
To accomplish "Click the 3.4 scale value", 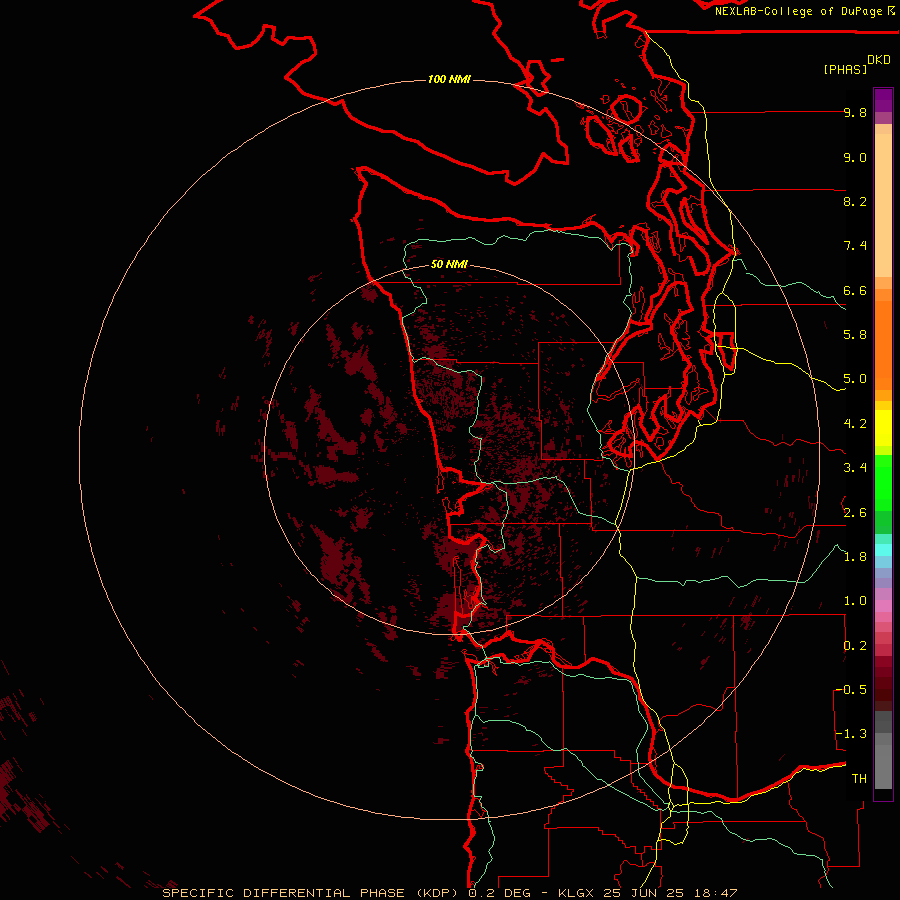I will click(x=855, y=468).
